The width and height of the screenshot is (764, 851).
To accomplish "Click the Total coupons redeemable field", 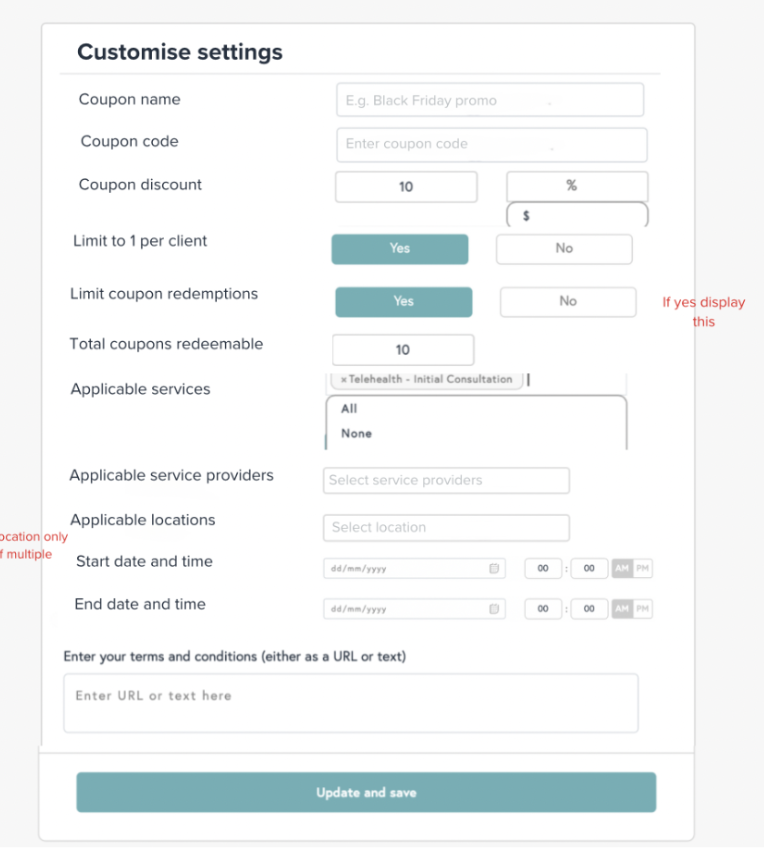I will point(403,350).
